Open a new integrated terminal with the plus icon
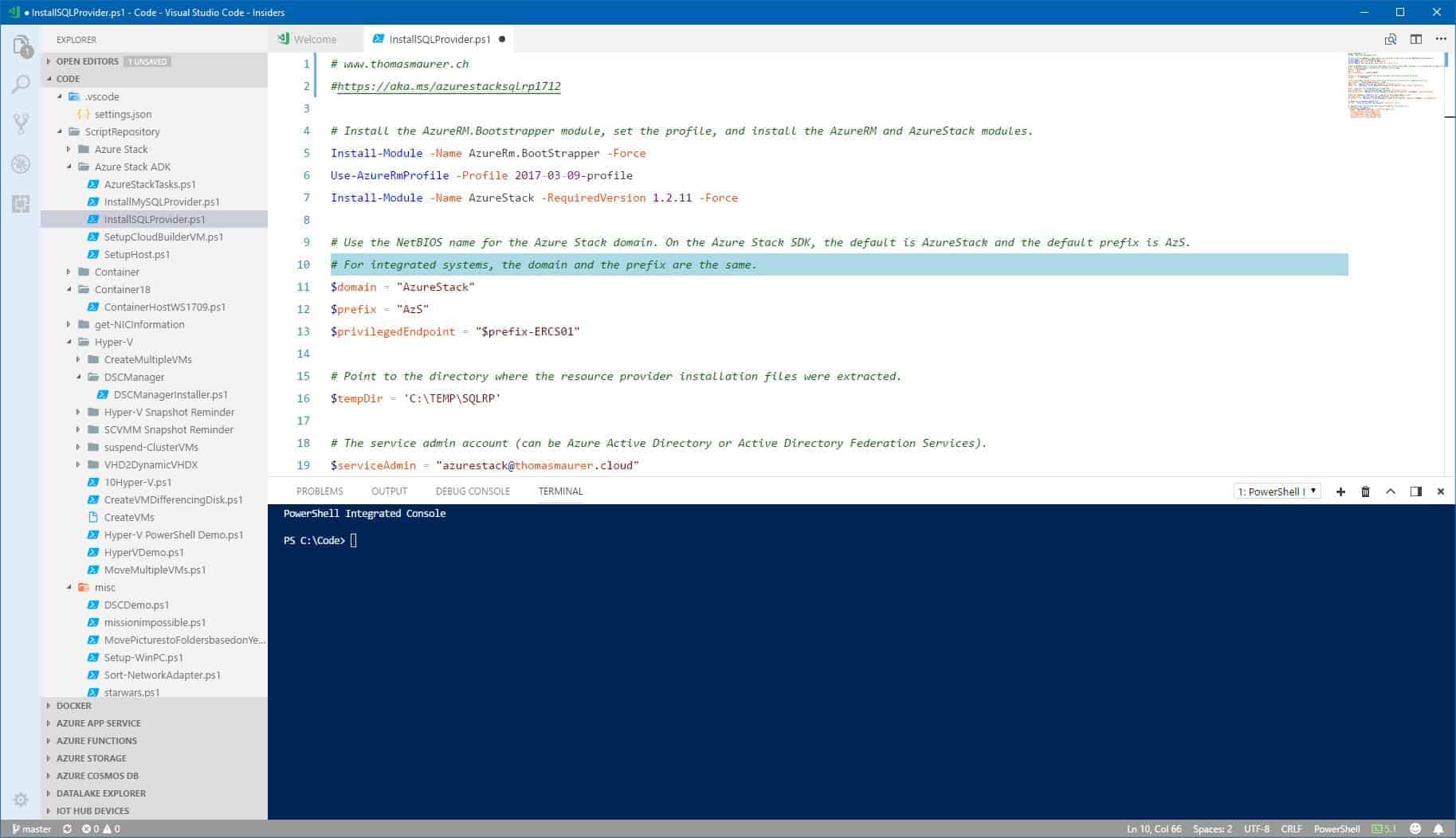Screen dimensions: 1456x838 point(1340,491)
